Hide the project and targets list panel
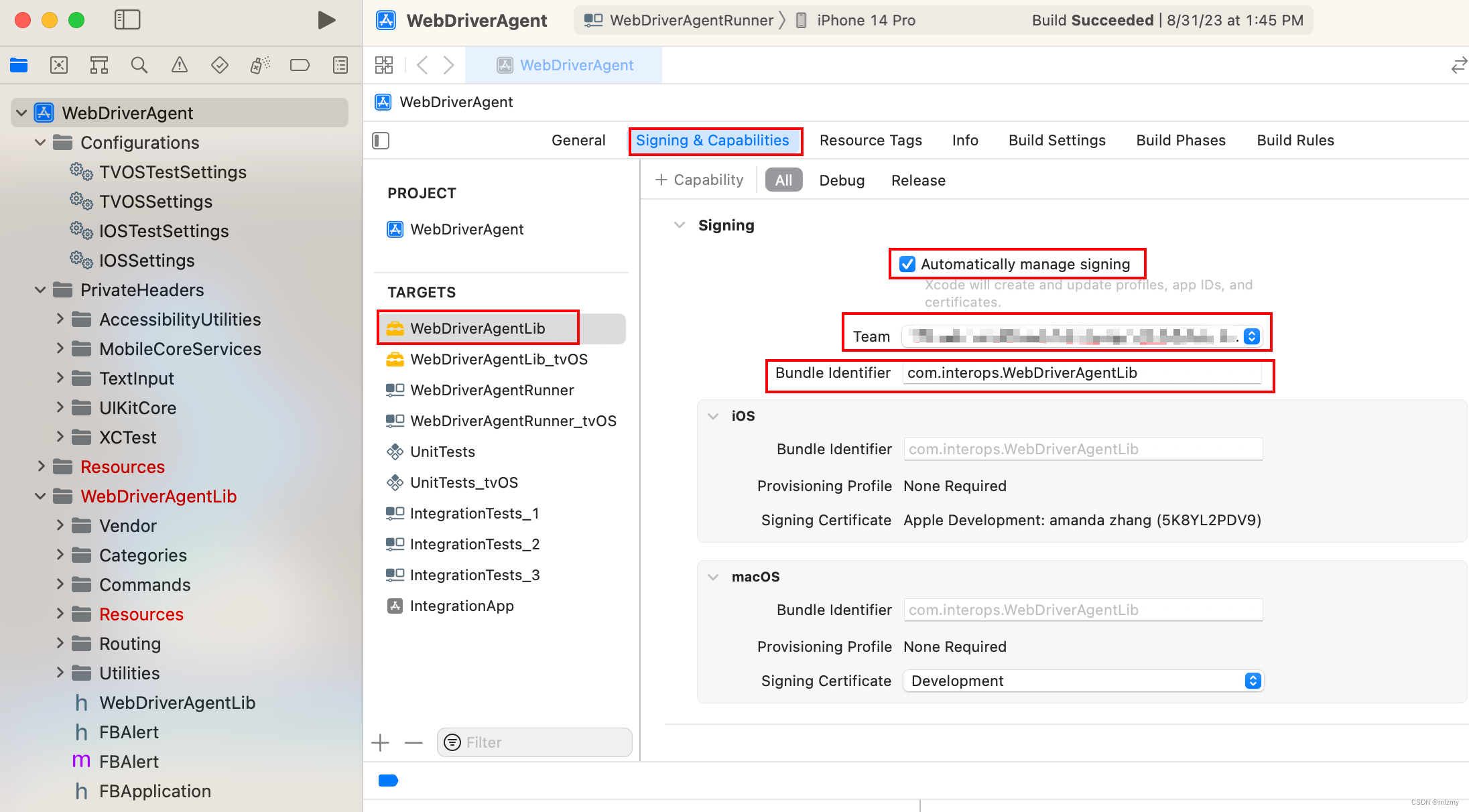The width and height of the screenshot is (1469, 812). click(x=381, y=141)
